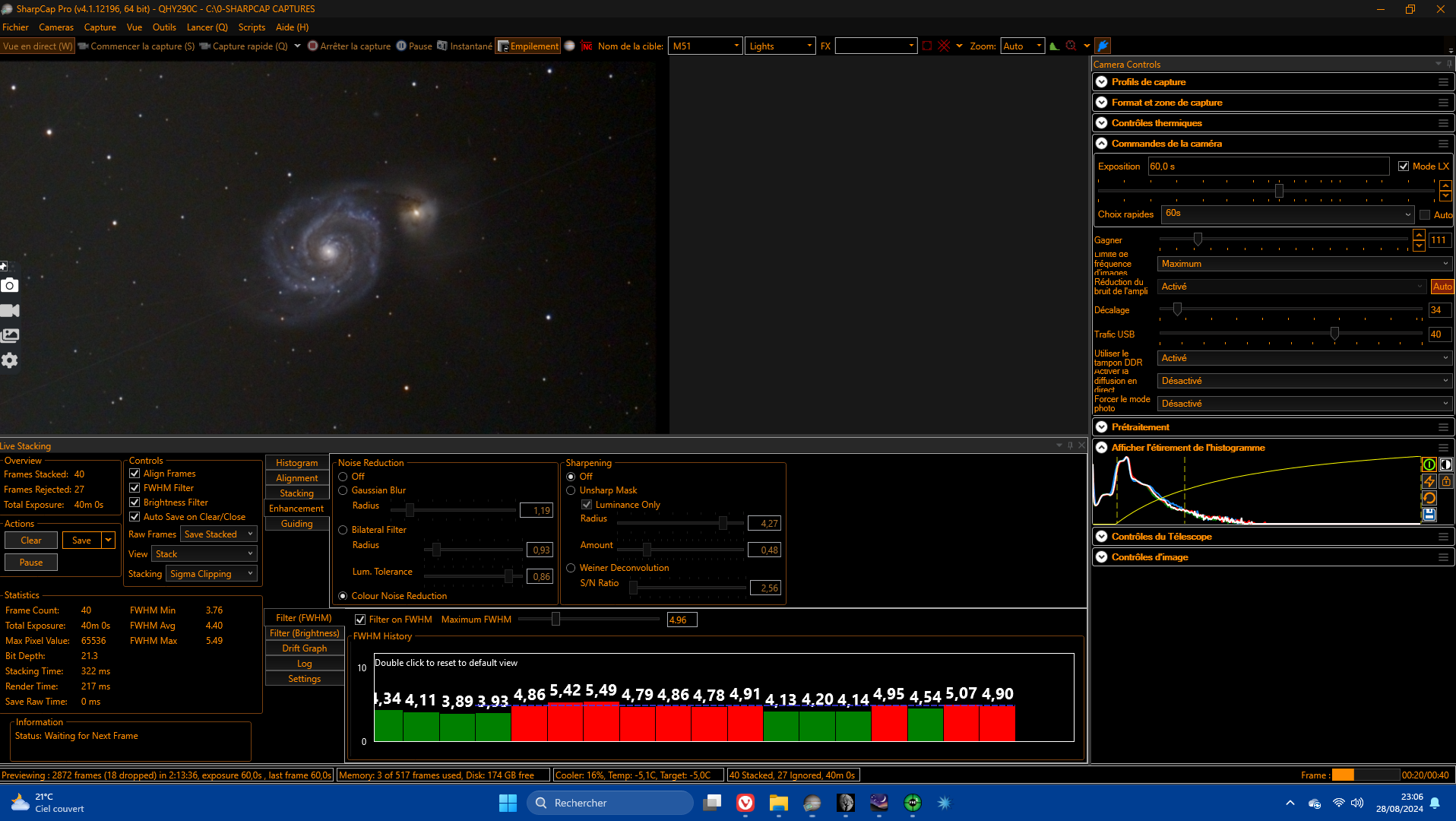
Task: Stop the capture with Arrêter la capture
Action: (349, 46)
